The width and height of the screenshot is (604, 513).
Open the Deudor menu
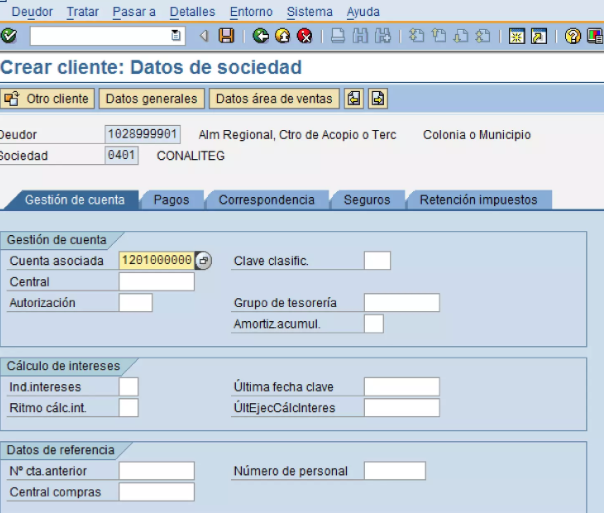32,12
